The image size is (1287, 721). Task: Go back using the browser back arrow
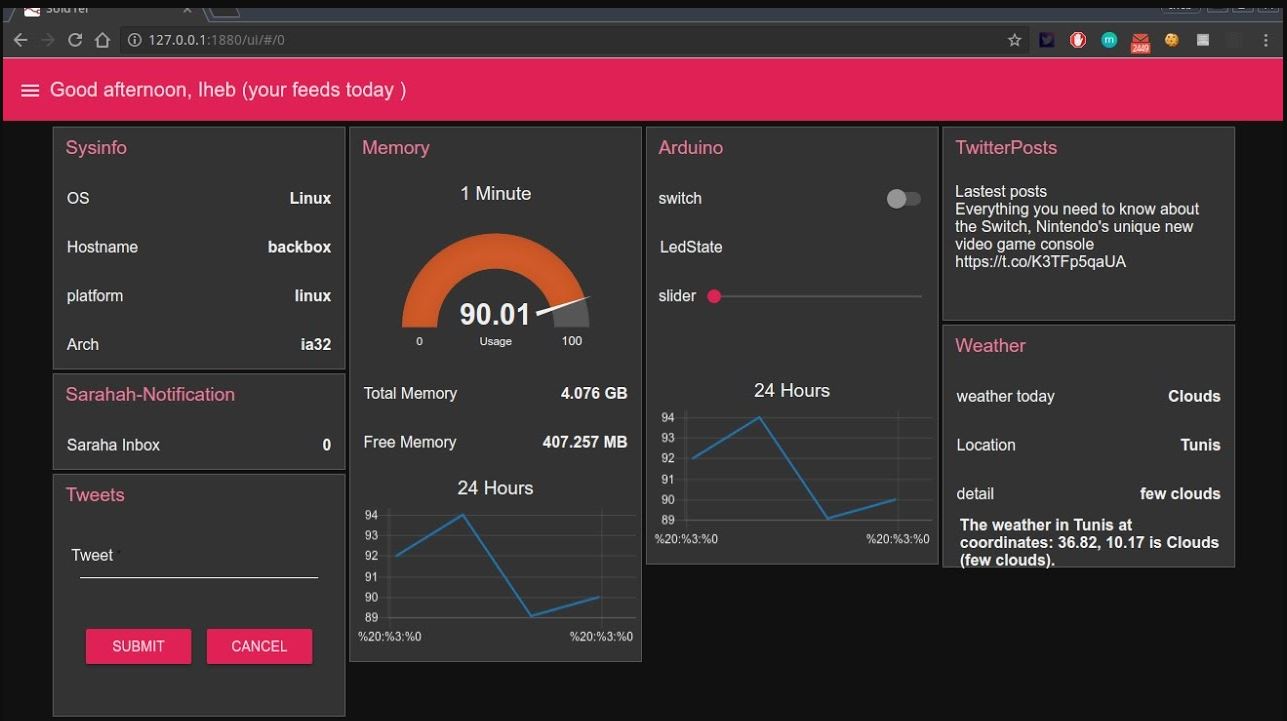(20, 40)
